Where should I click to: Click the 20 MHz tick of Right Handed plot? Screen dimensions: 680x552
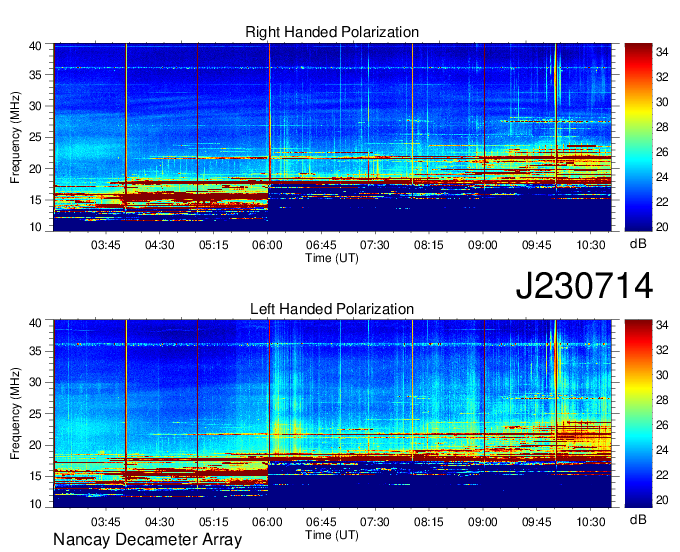(35, 169)
